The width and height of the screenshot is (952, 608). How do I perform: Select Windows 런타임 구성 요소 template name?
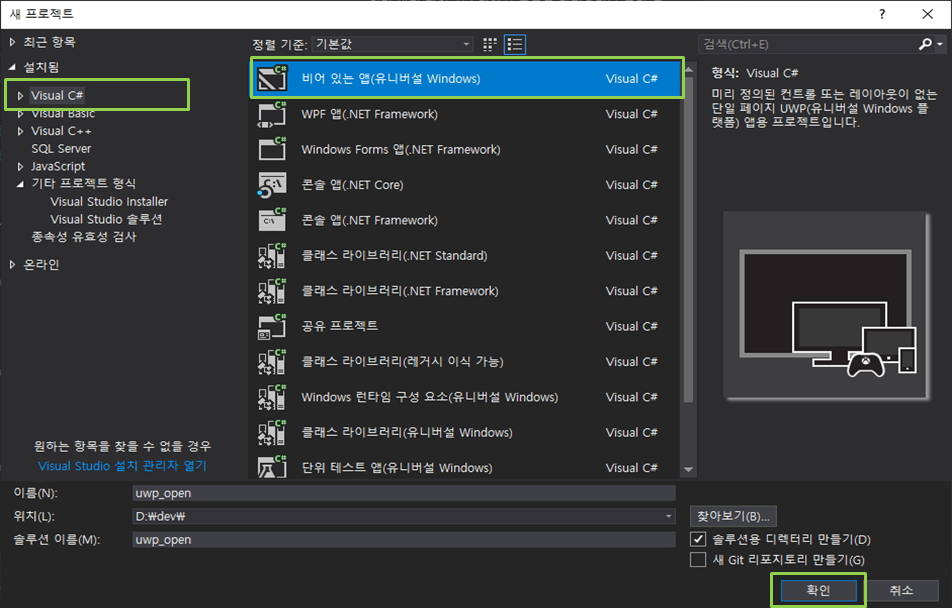430,397
